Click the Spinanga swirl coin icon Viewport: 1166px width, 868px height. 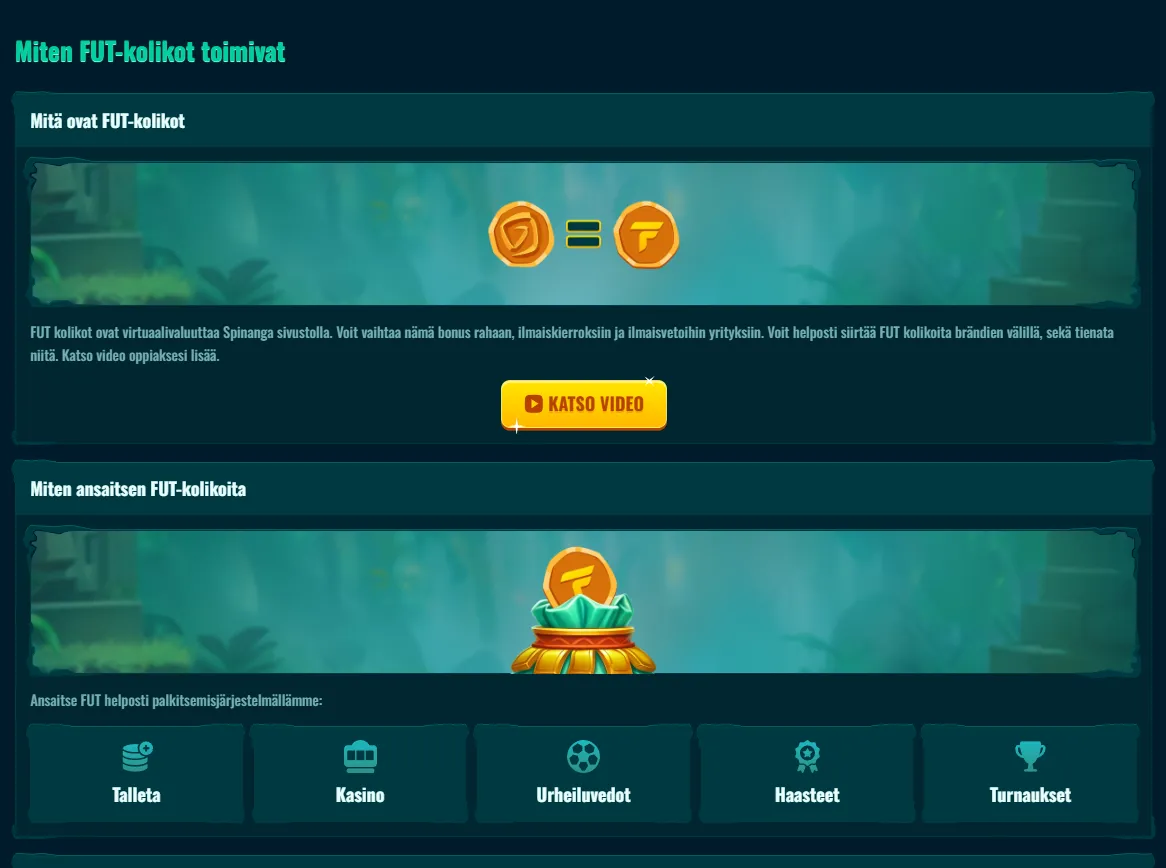pos(521,234)
